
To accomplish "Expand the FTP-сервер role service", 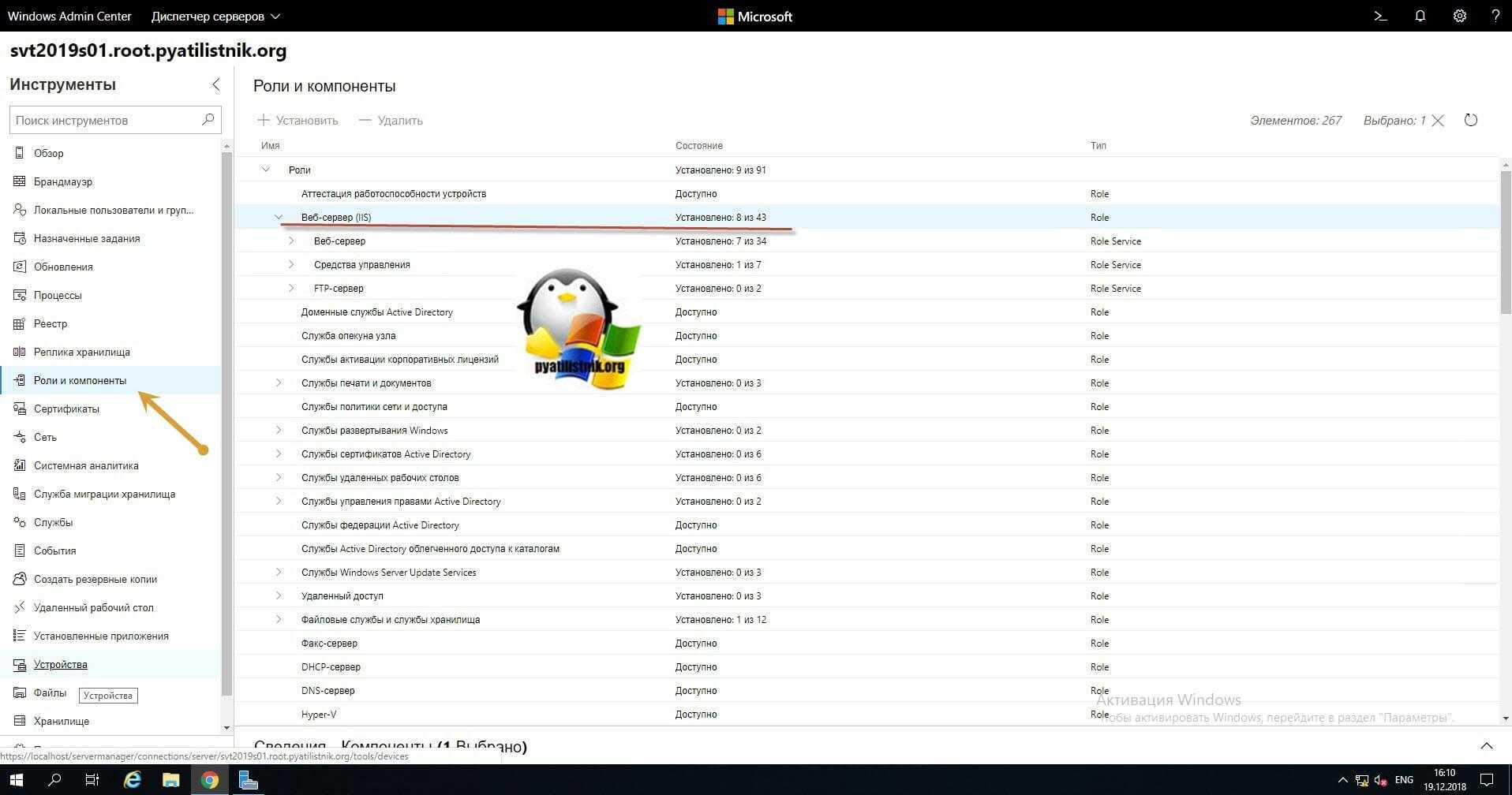I will pyautogui.click(x=291, y=289).
